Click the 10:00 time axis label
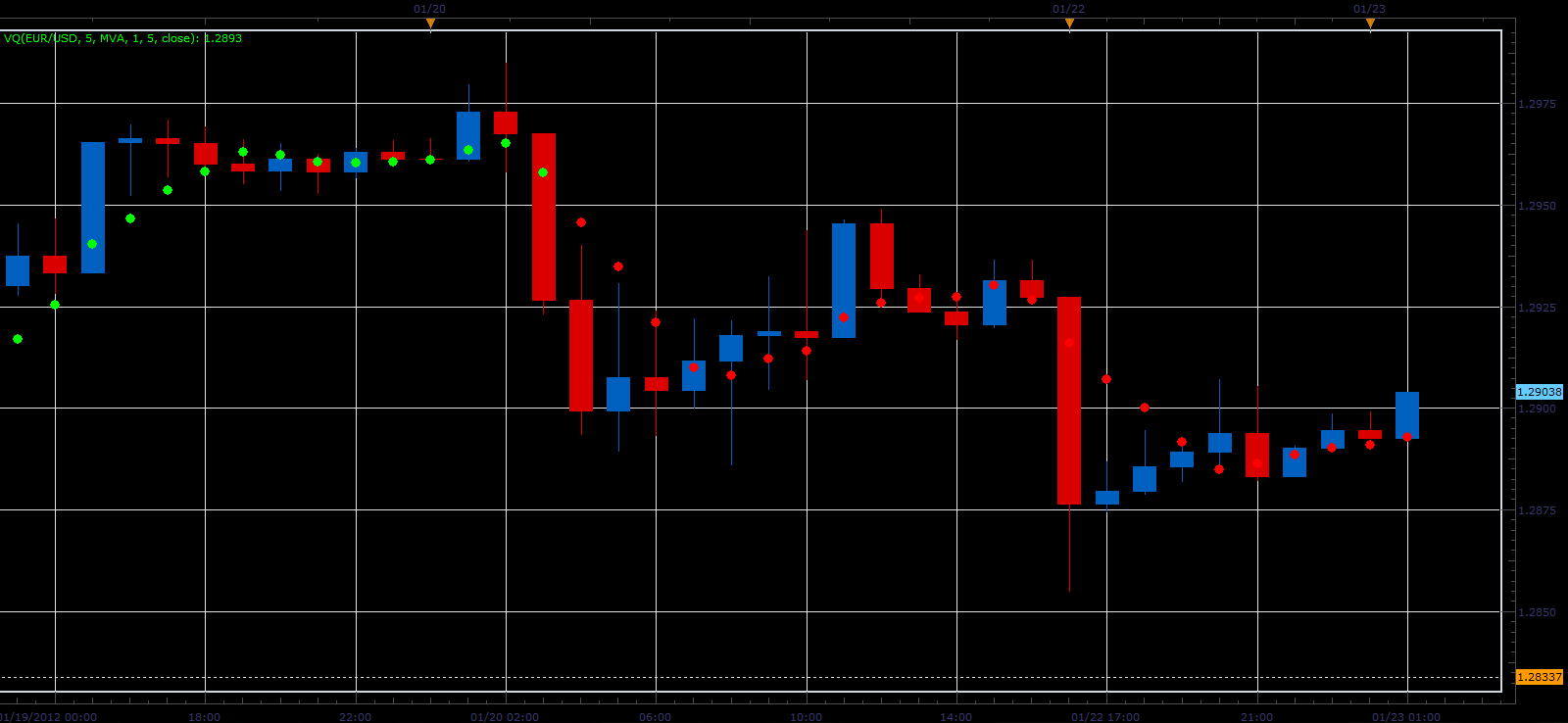Screen dimensions: 1568x723 (x=806, y=716)
